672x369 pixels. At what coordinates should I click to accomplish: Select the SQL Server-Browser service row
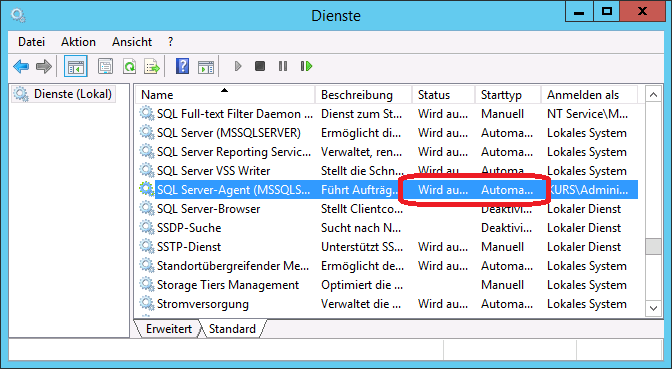(x=387, y=209)
